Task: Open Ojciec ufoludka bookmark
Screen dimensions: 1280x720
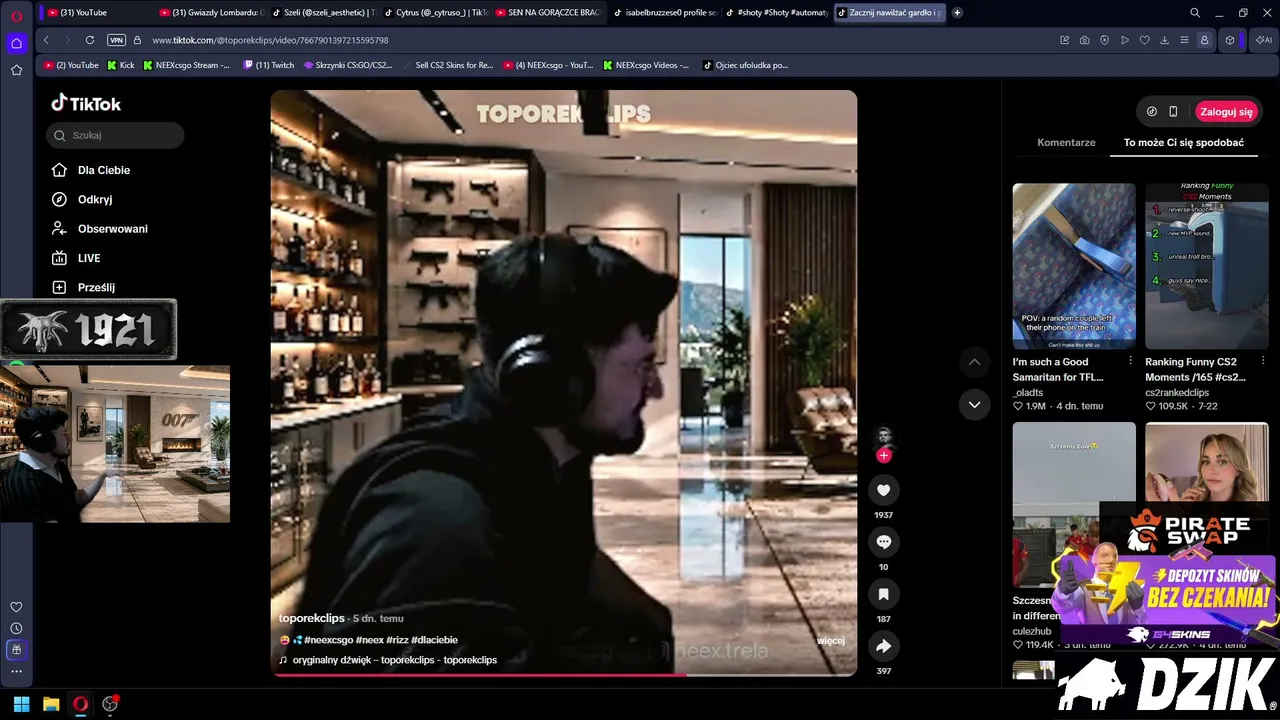Action: (x=745, y=65)
